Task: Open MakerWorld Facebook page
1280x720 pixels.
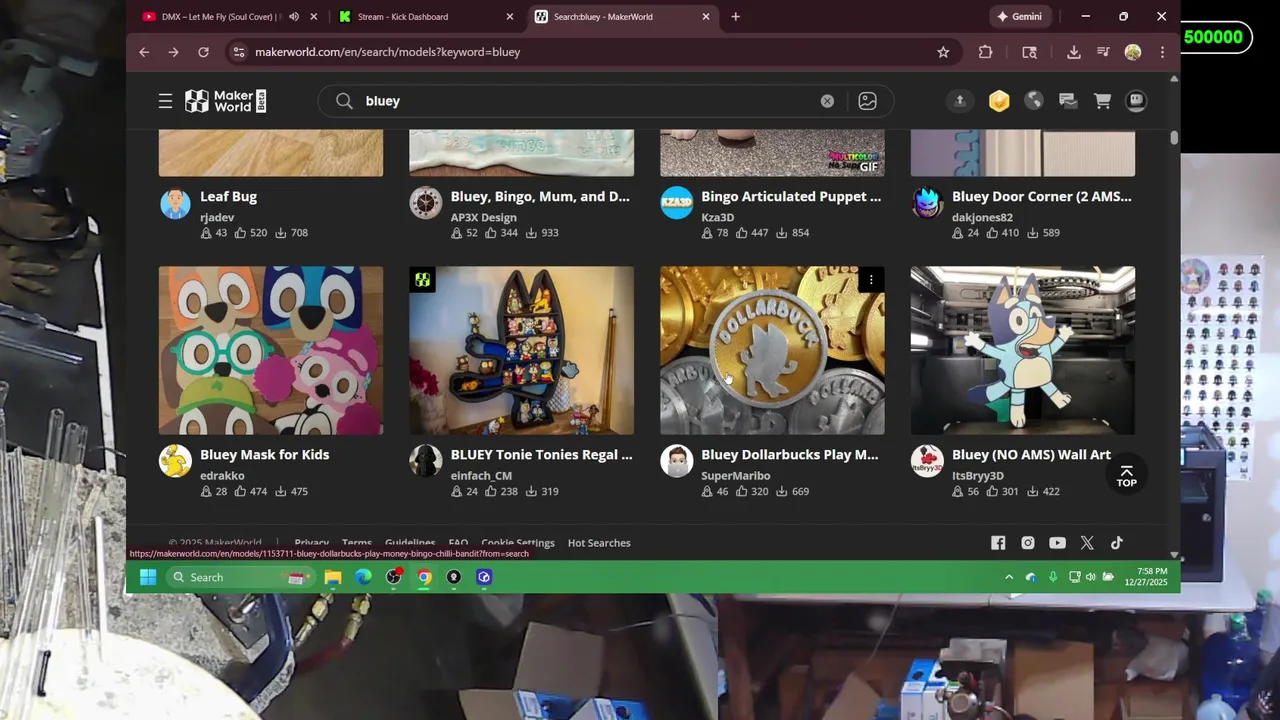Action: (x=998, y=543)
